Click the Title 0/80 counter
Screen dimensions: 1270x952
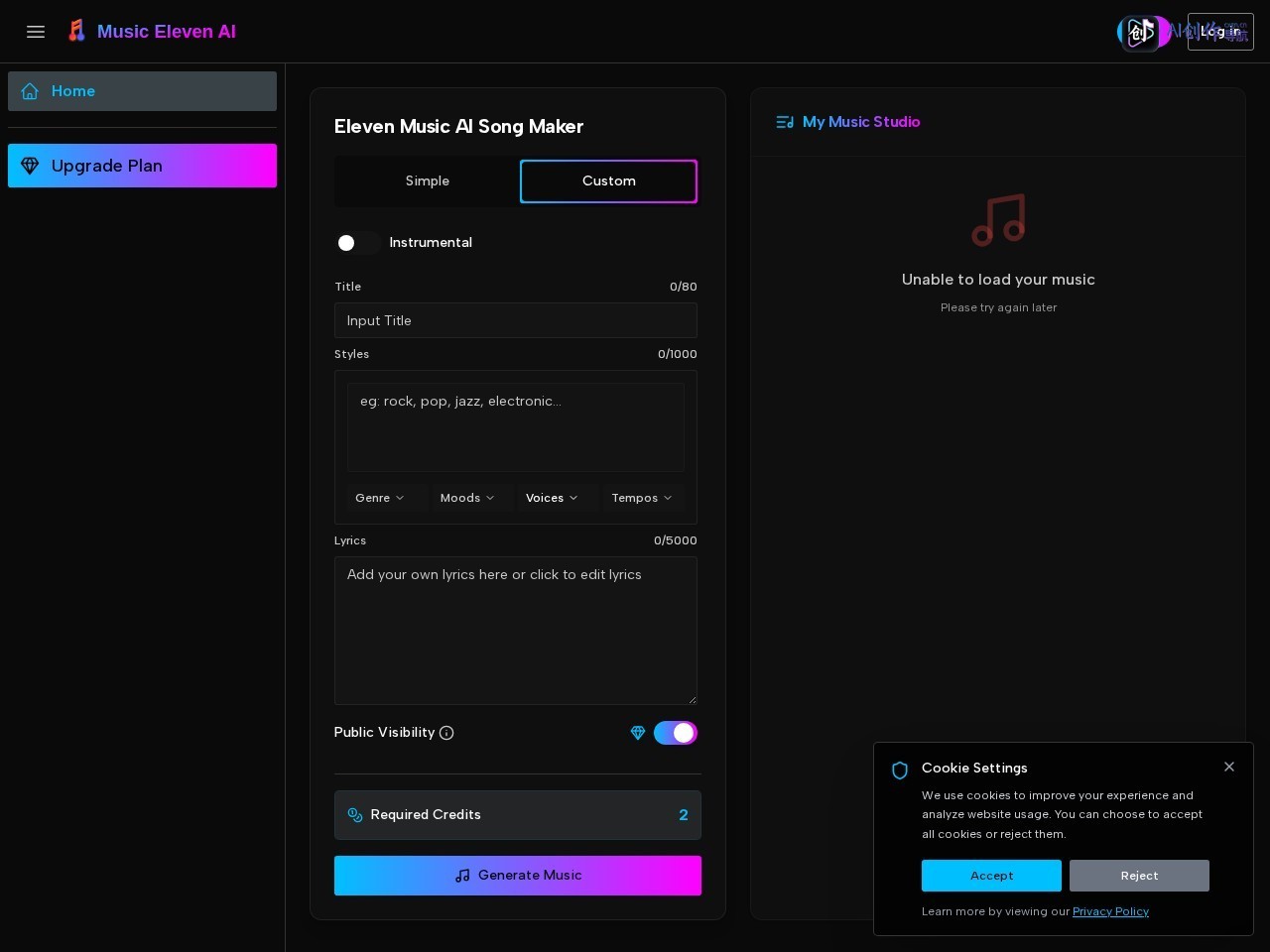tap(684, 287)
